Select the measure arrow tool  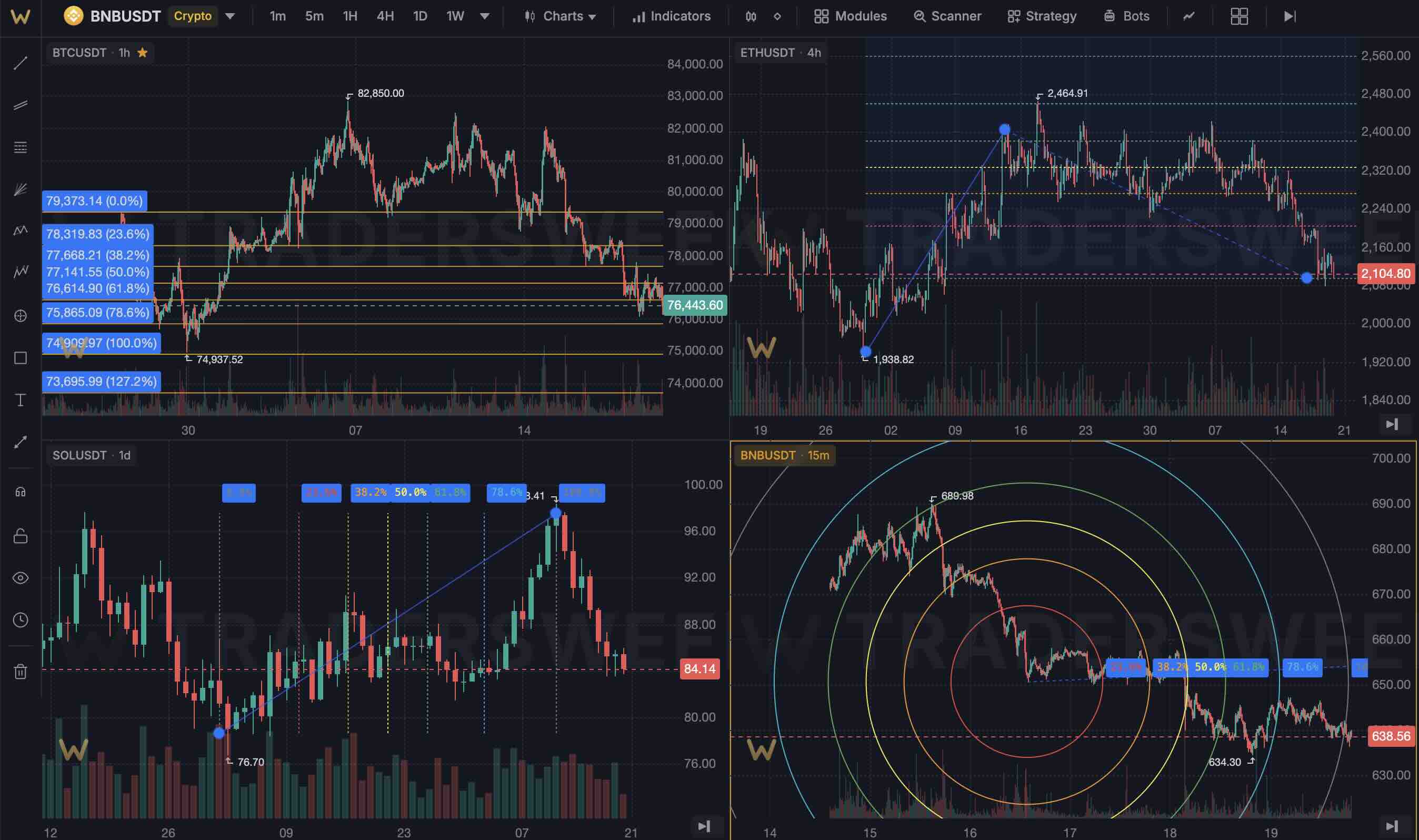[21, 443]
